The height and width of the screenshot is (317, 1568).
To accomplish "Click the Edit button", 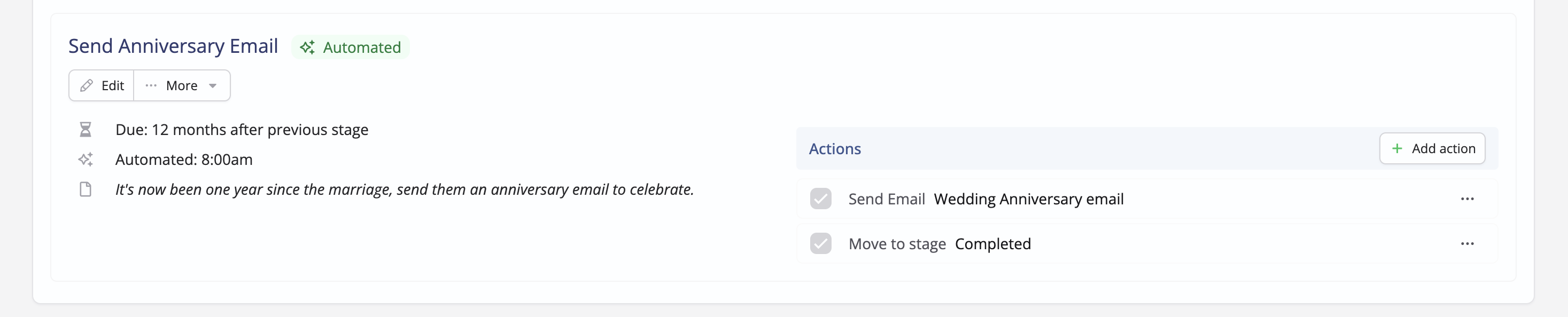I will point(102,85).
